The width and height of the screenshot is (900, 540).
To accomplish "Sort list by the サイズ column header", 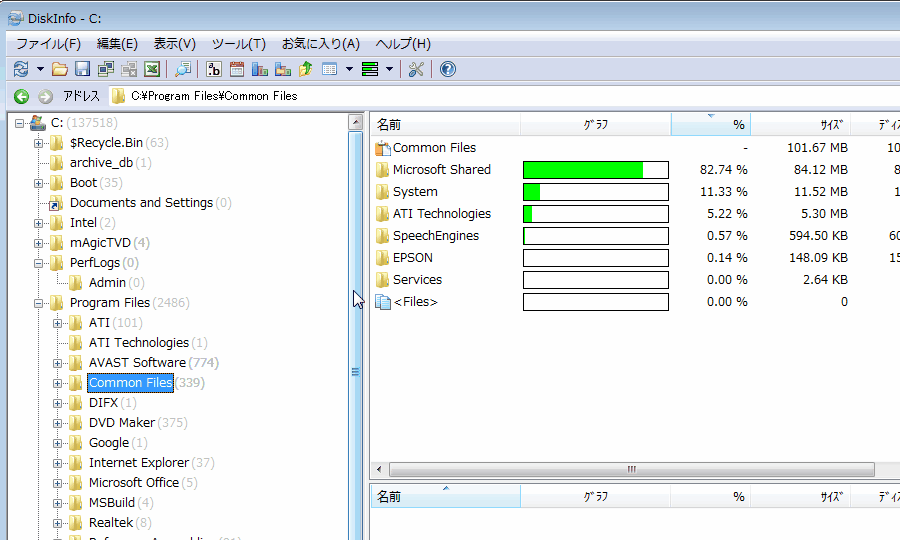I will 830,125.
